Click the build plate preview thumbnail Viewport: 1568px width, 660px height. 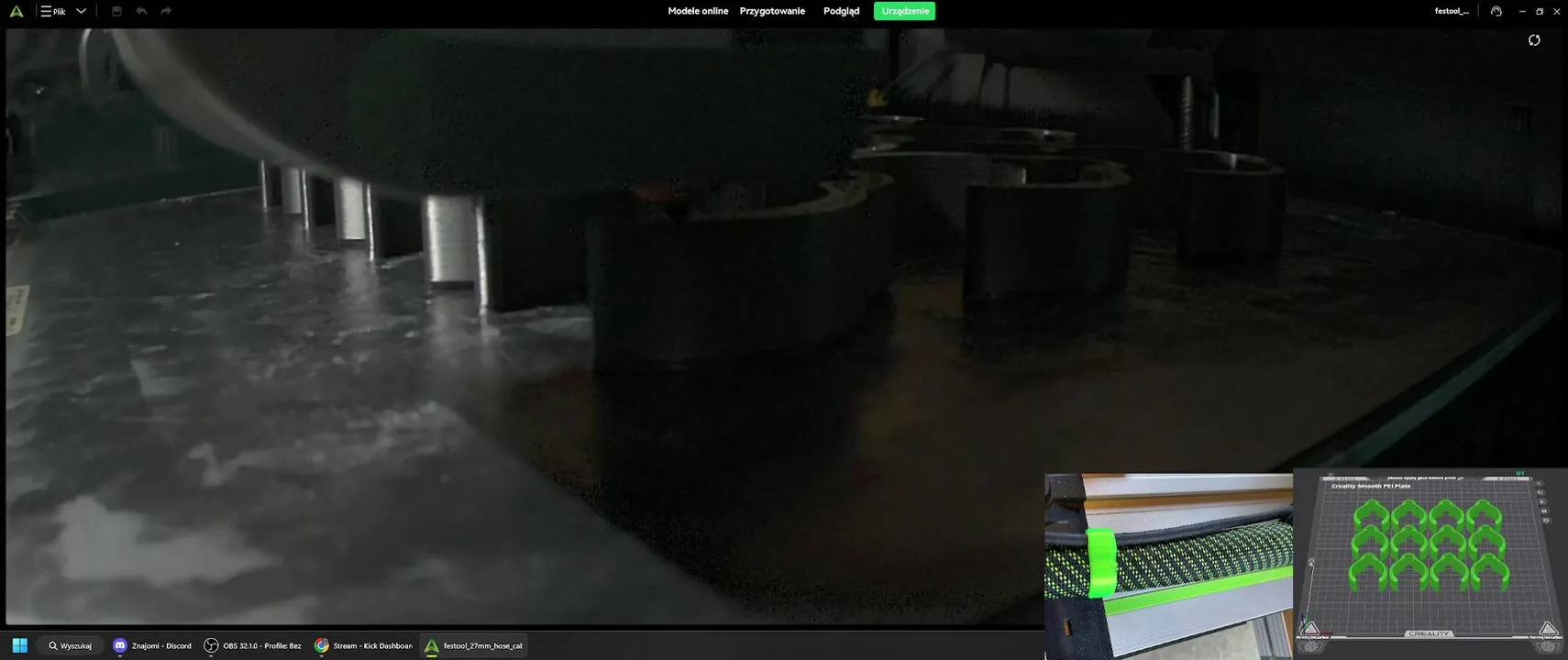click(1430, 563)
